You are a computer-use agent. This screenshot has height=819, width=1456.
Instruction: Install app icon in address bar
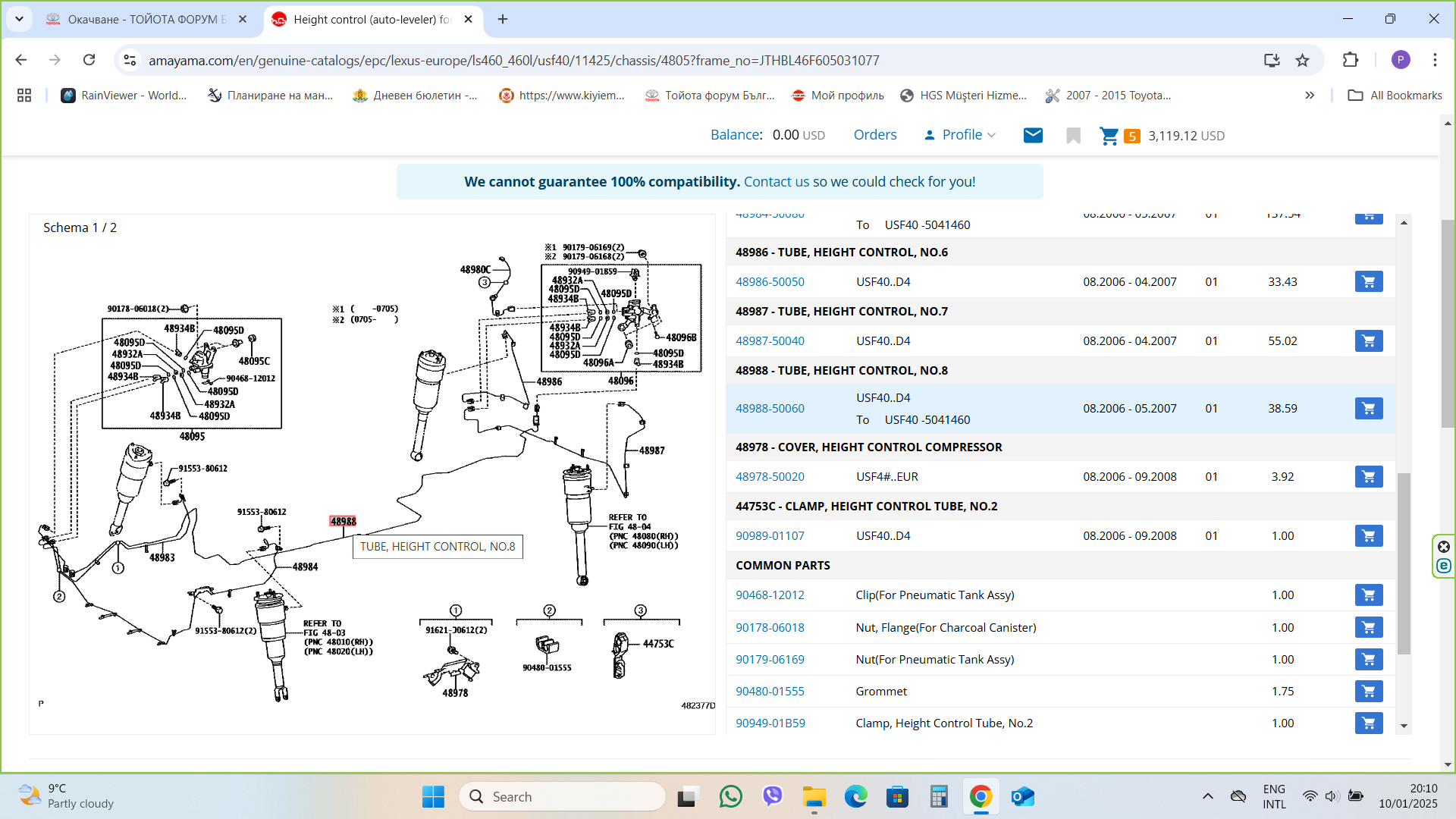pyautogui.click(x=1272, y=60)
